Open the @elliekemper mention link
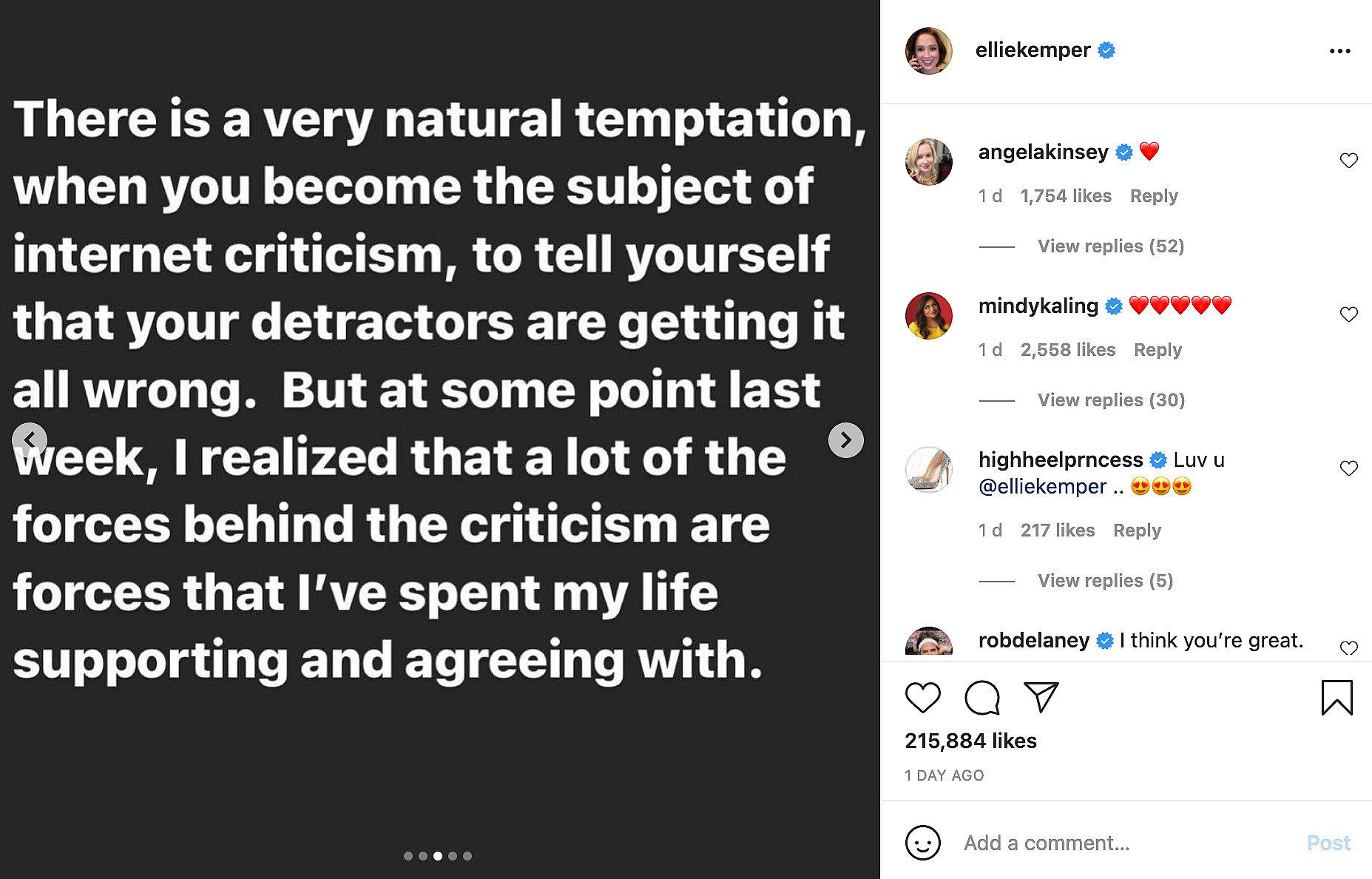1372x879 pixels. click(1042, 487)
